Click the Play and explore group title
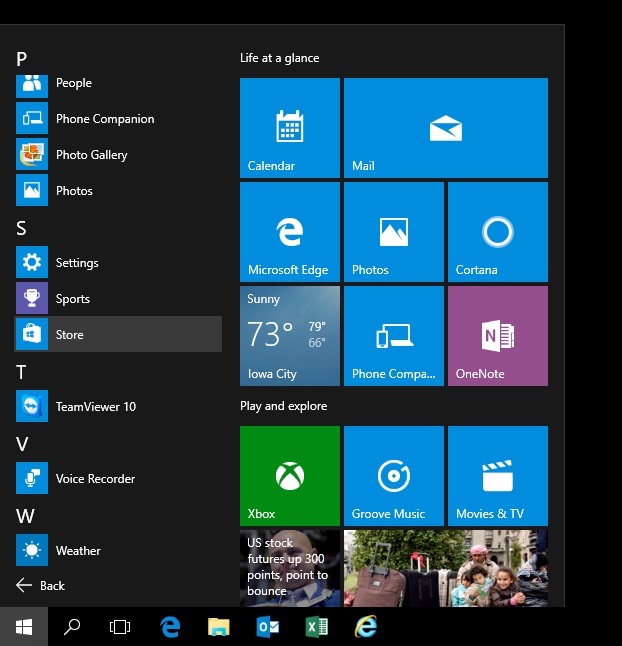 click(284, 406)
